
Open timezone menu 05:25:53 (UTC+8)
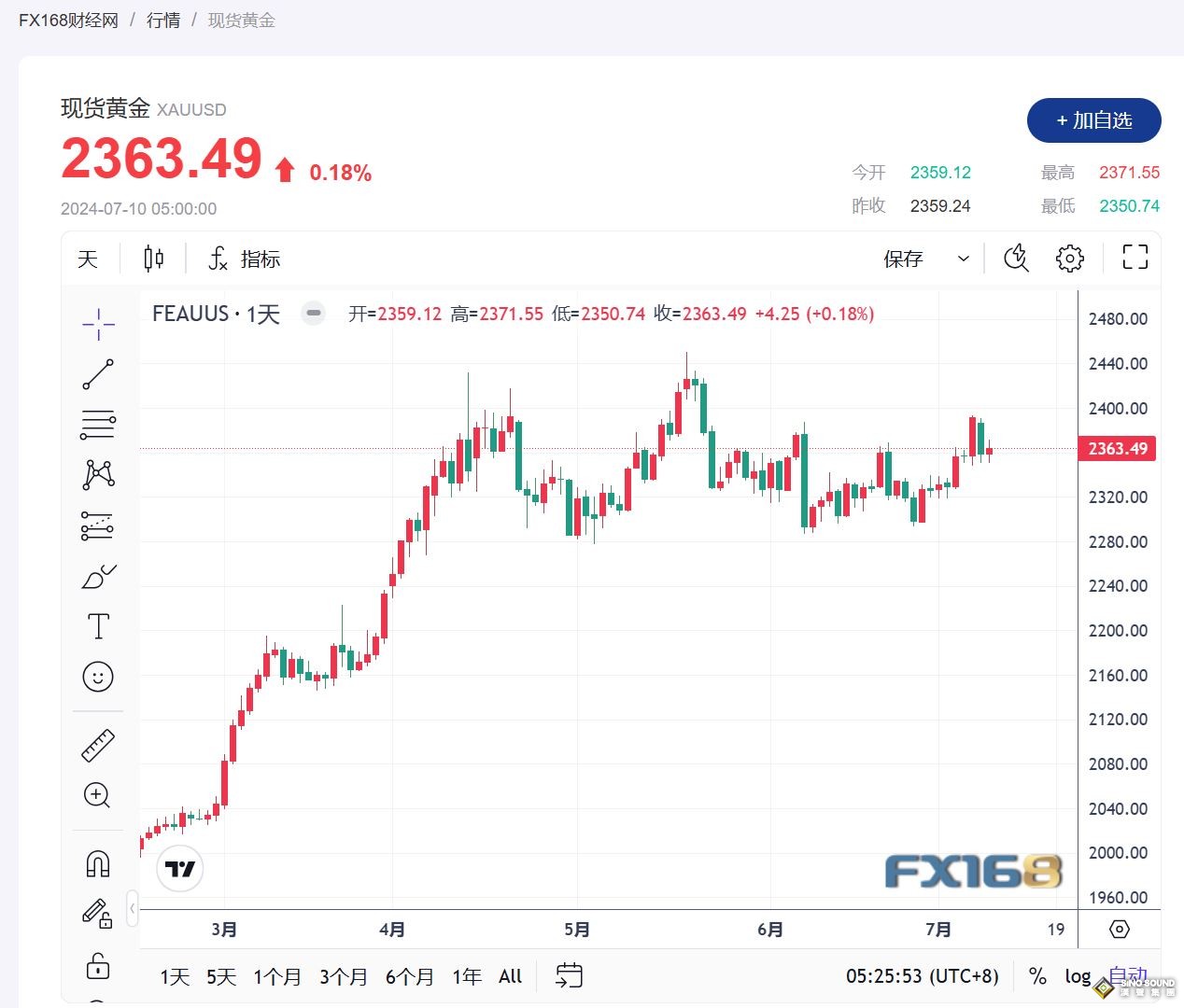[x=923, y=977]
